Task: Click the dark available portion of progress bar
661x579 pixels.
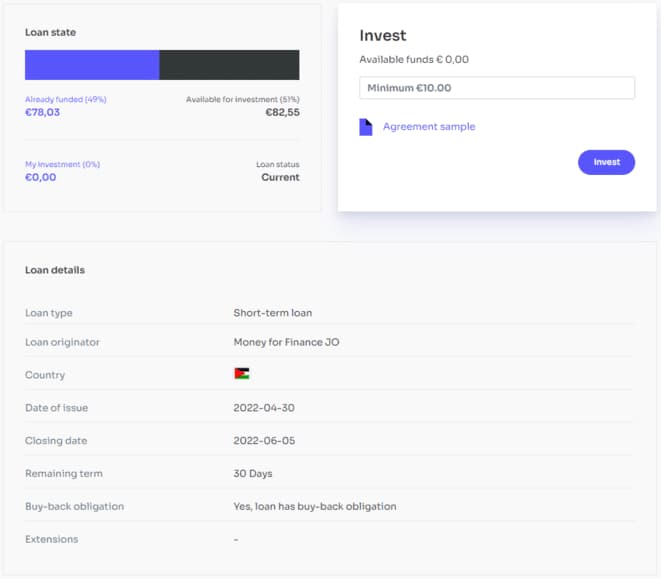Action: (x=229, y=65)
